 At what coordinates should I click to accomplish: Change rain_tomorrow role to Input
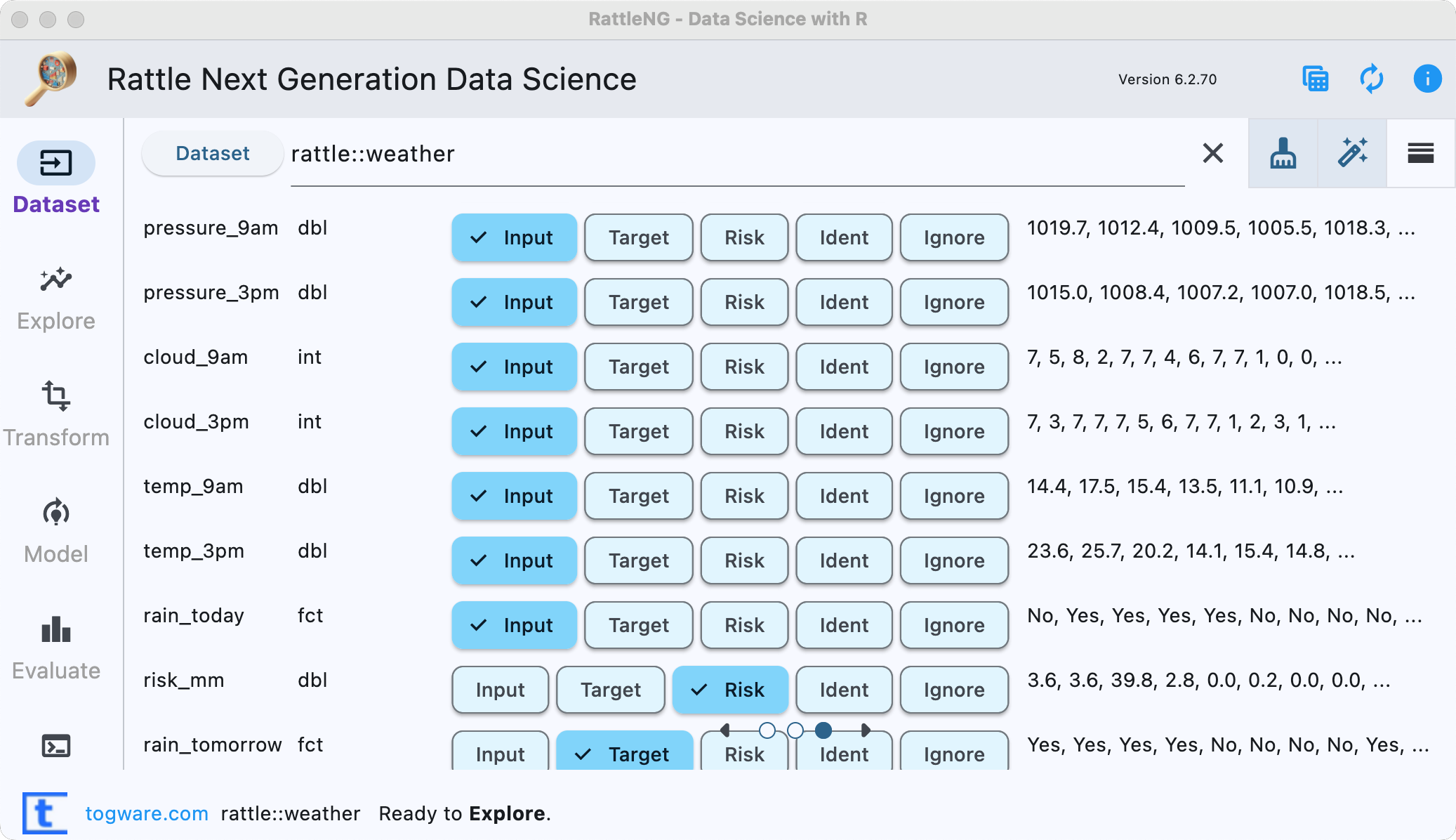click(500, 754)
